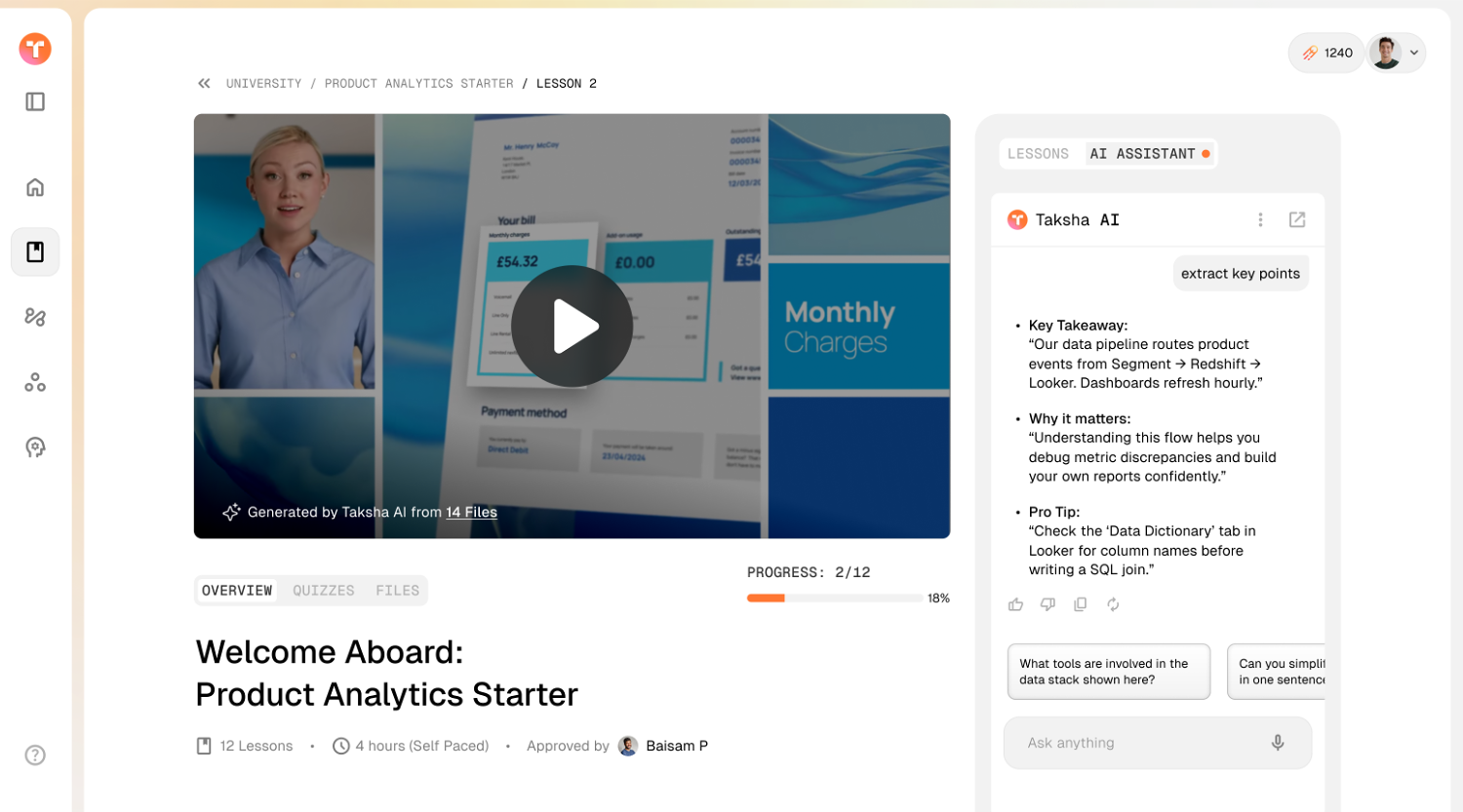Click the PROGRESS: 2/12 label
The height and width of the screenshot is (812, 1463).
(x=809, y=572)
